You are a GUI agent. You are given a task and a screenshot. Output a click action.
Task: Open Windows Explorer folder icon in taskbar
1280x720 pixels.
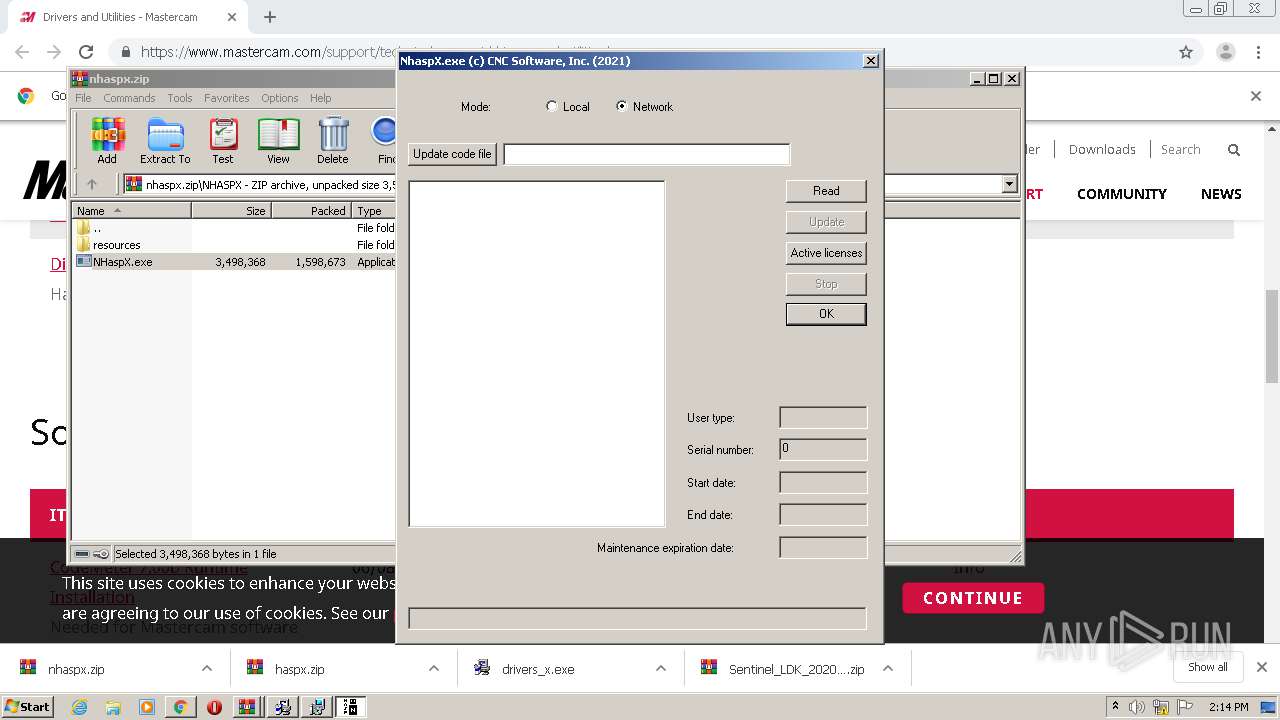tap(113, 707)
